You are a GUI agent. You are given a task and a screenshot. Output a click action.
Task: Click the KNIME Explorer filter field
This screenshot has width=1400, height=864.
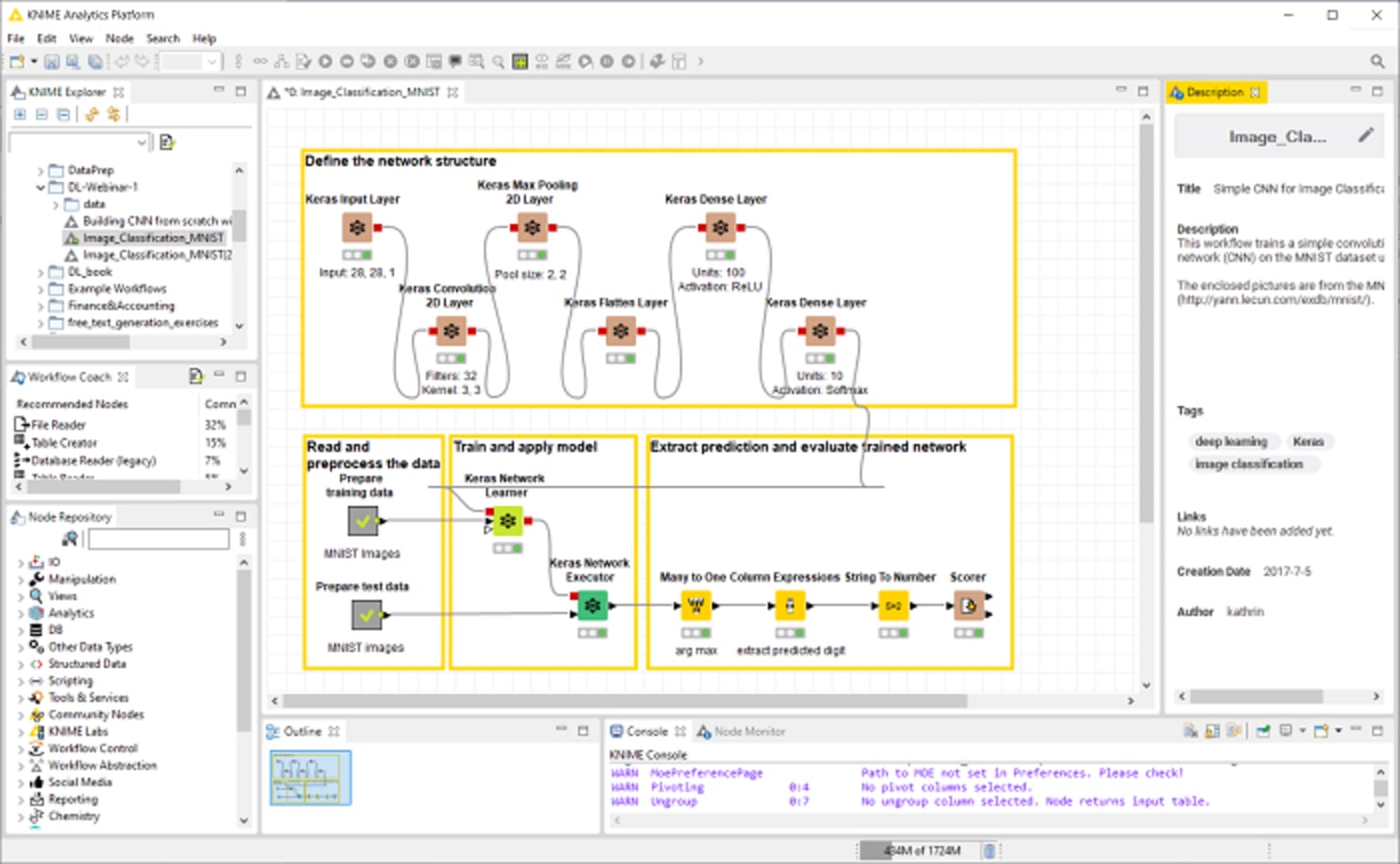pyautogui.click(x=79, y=142)
